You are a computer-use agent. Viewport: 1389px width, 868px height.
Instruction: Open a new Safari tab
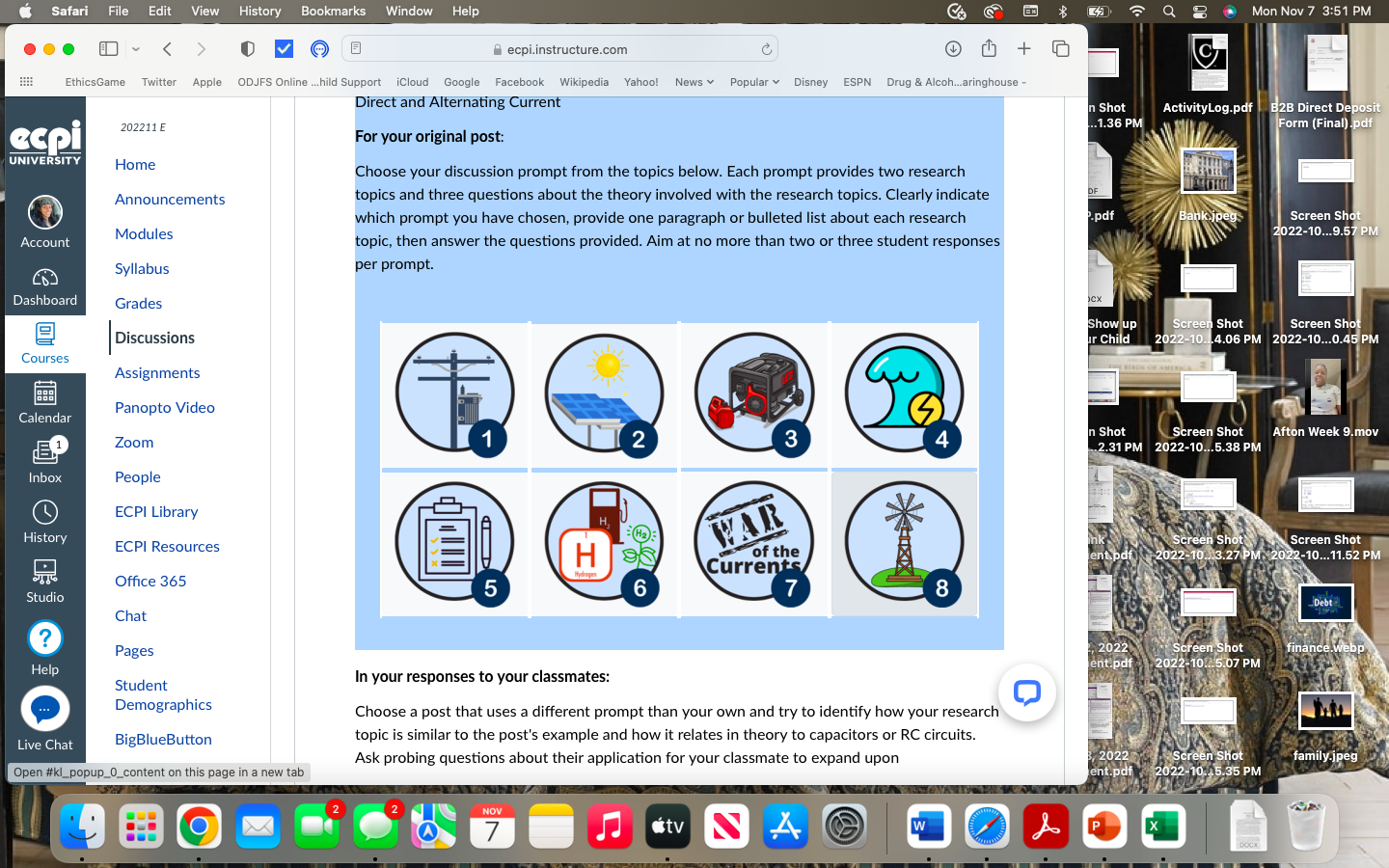(1024, 49)
